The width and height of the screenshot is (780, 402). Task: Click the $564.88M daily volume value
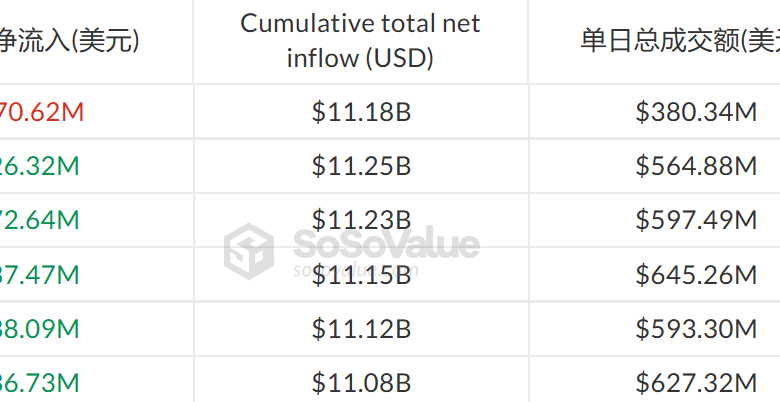(696, 165)
